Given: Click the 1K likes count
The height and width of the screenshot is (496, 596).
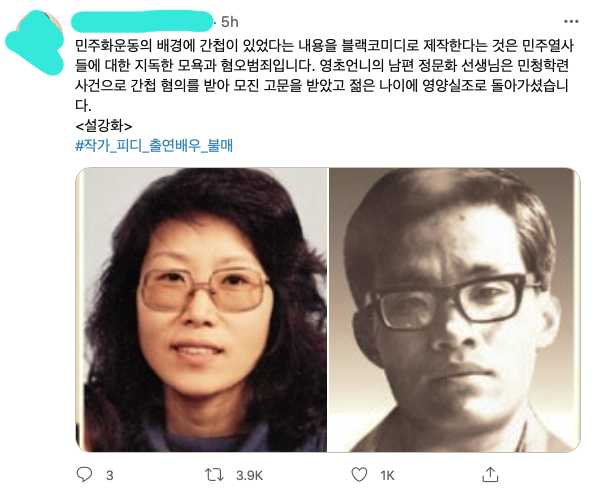Looking at the screenshot, I should tap(387, 475).
